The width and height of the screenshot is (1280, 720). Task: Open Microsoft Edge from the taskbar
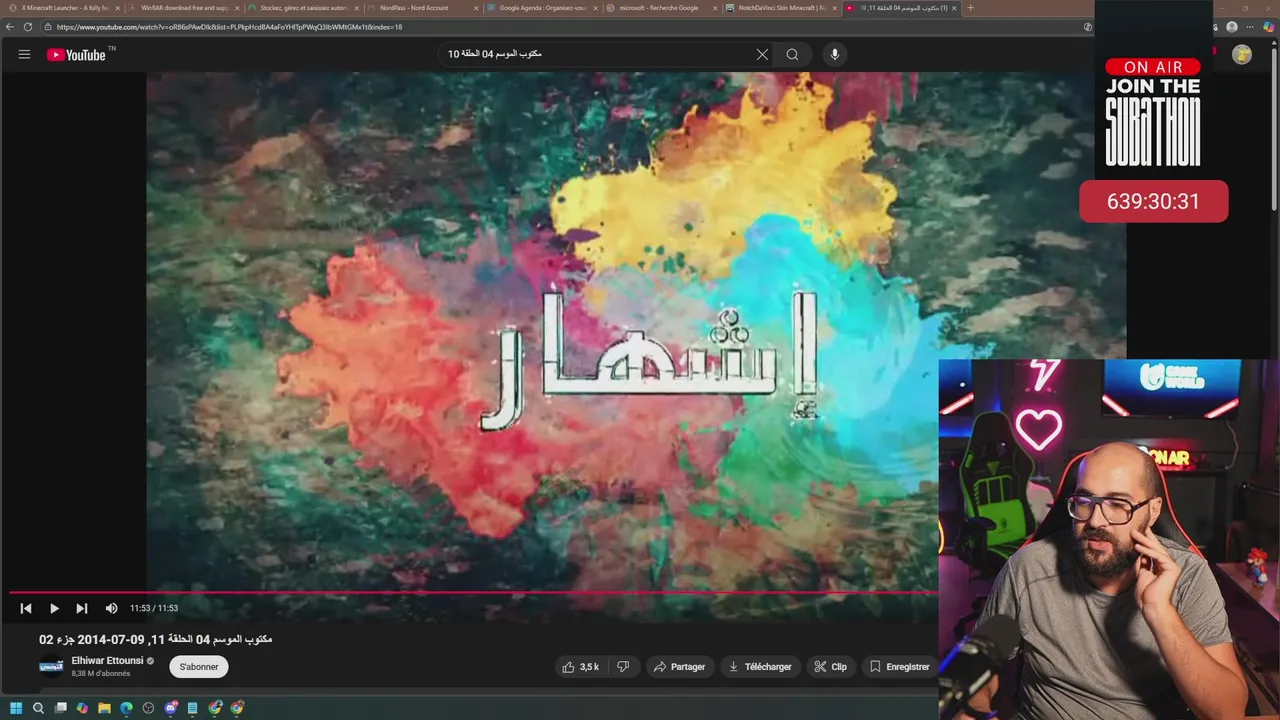coord(126,708)
